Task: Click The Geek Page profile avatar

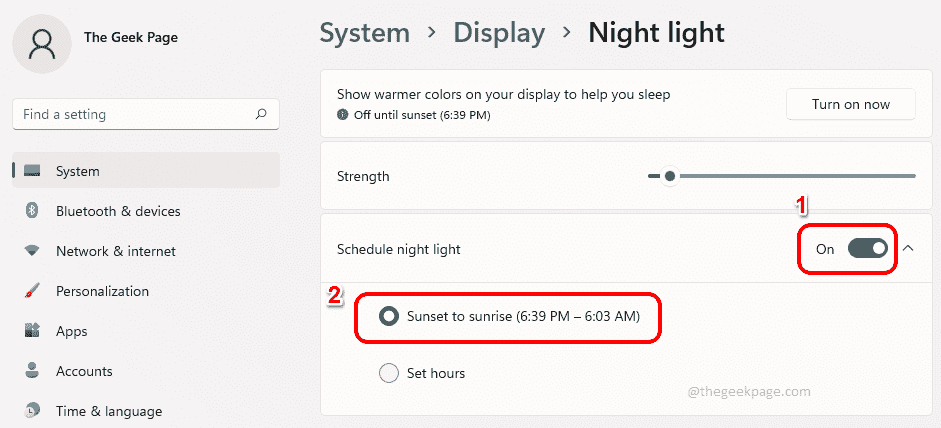Action: [41, 43]
